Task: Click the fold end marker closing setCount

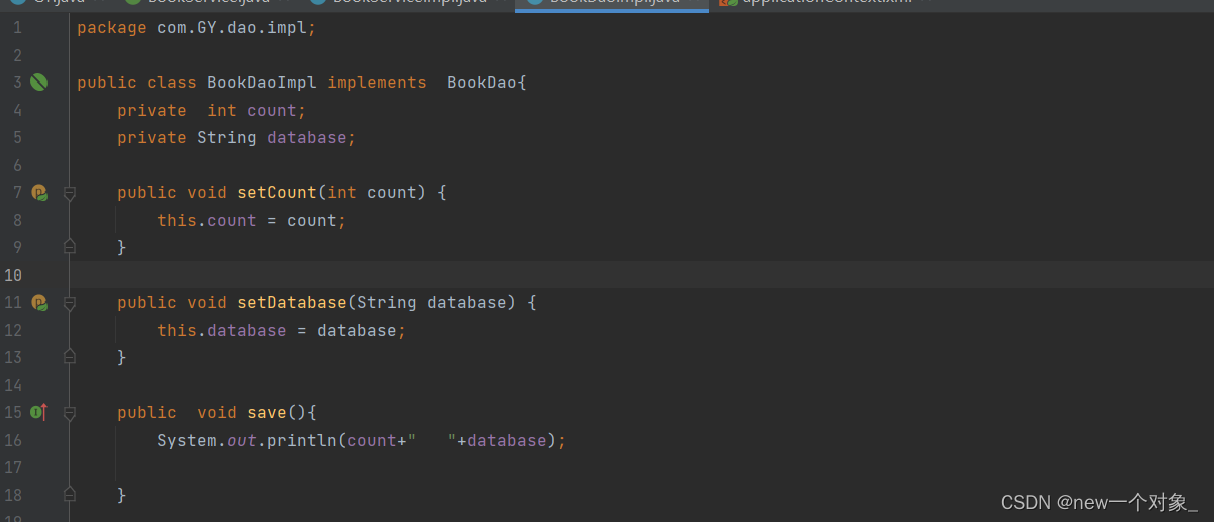Action: click(70, 246)
